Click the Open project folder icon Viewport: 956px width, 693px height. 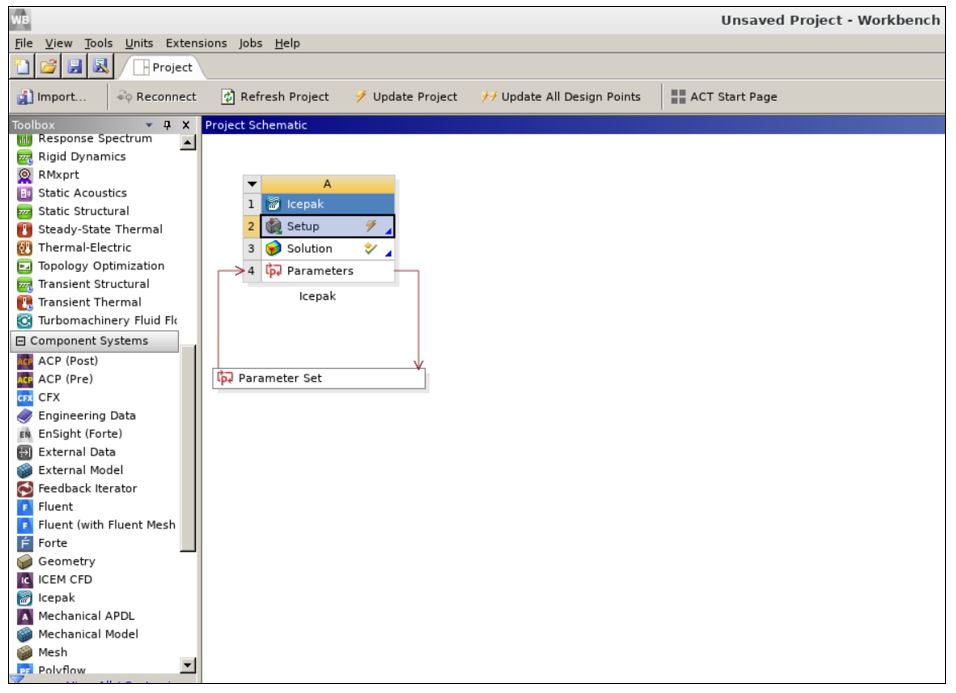coord(48,66)
